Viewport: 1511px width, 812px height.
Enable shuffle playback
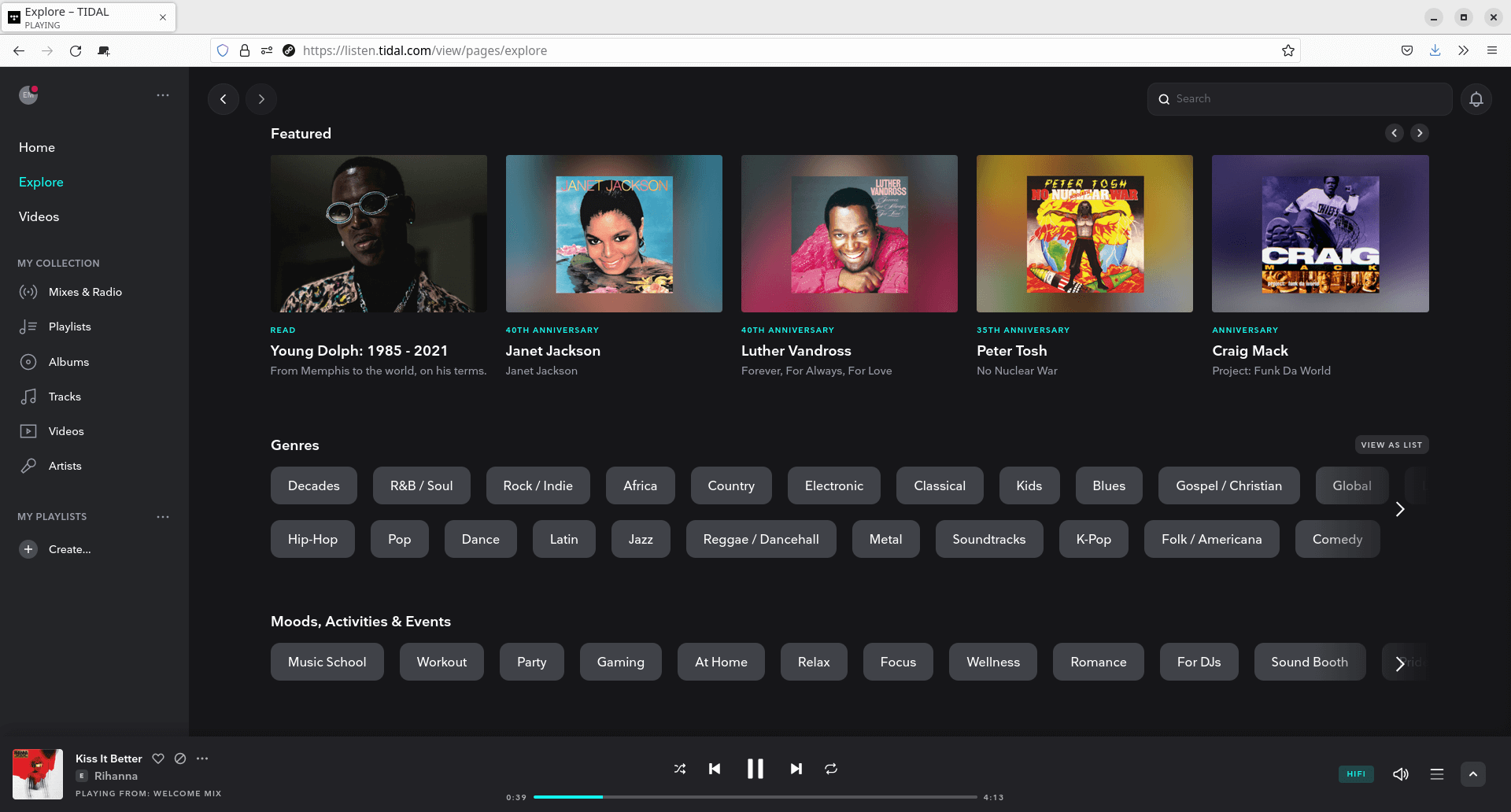click(680, 769)
